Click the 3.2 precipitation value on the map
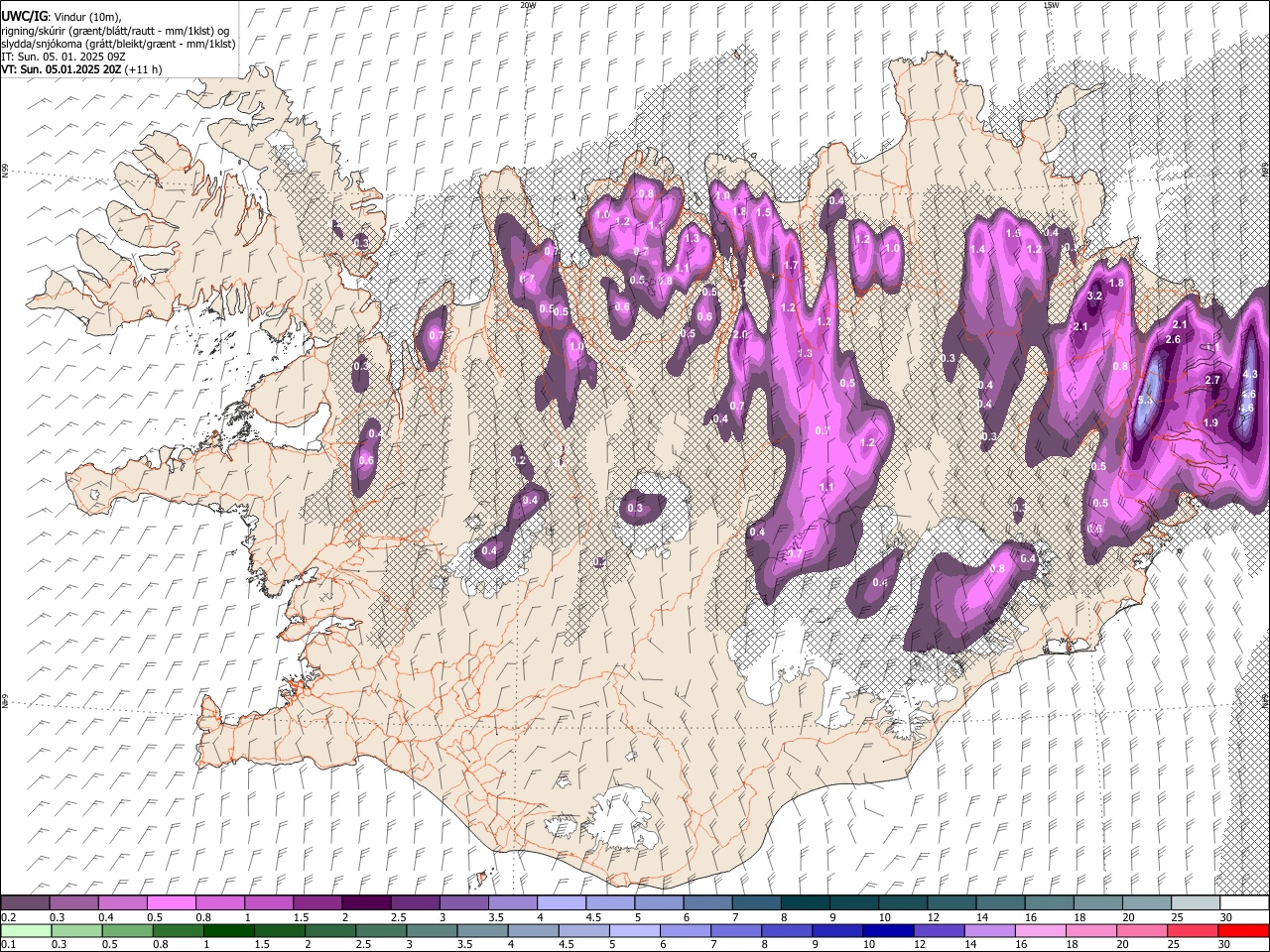This screenshot has width=1270, height=952. 1095,296
